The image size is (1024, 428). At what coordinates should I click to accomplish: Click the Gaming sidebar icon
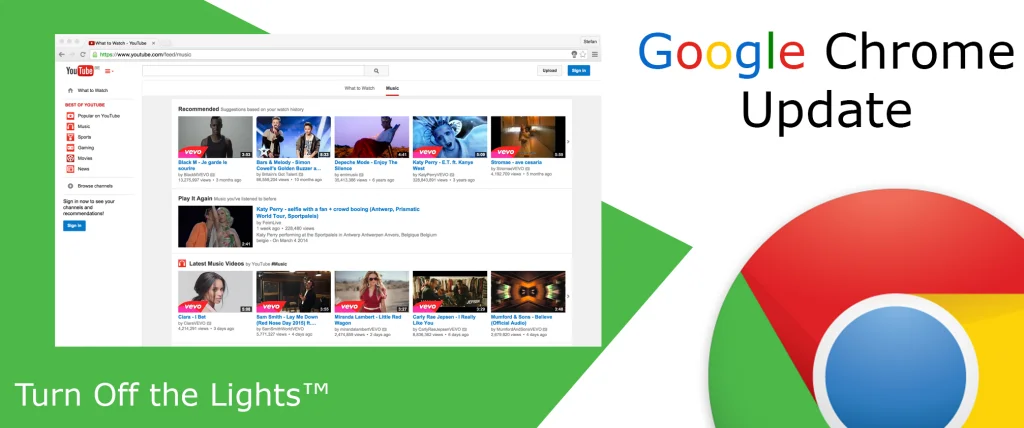click(70, 148)
